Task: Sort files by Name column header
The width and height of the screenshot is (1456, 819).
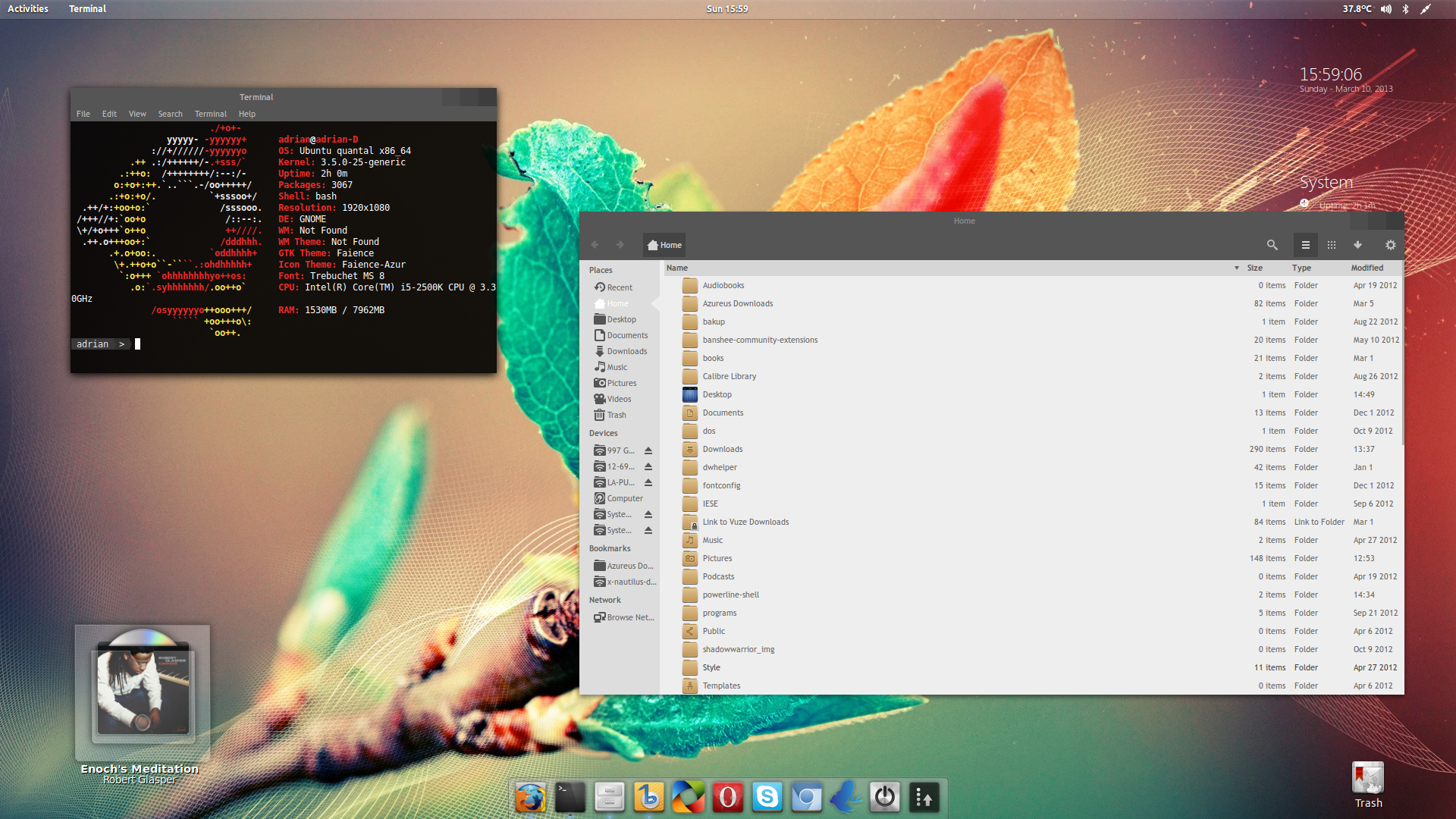Action: [x=953, y=268]
